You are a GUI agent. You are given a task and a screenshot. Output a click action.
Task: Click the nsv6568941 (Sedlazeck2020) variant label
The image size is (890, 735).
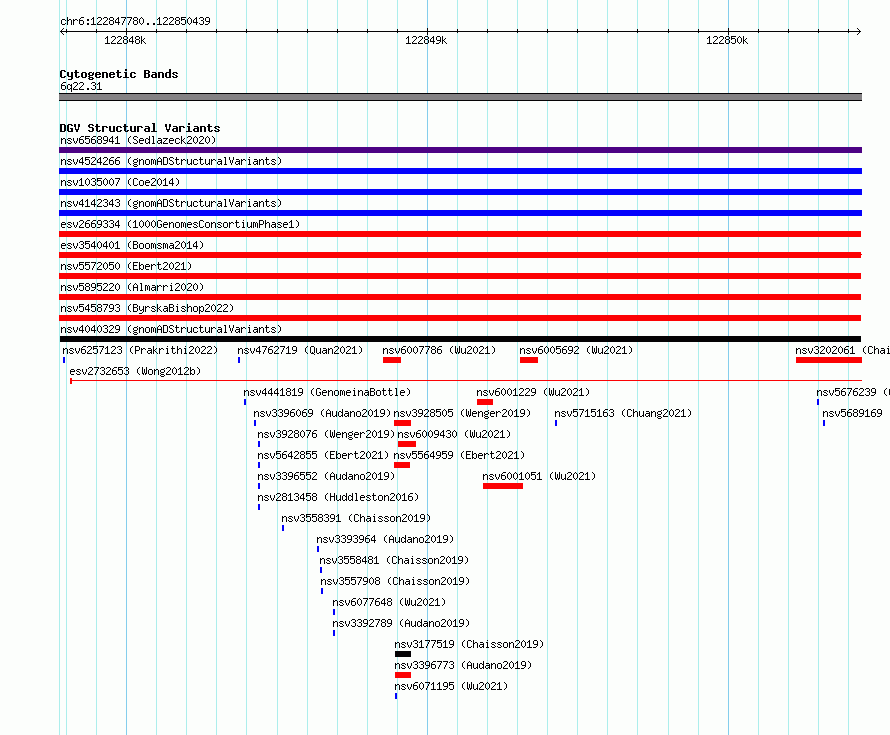(138, 140)
